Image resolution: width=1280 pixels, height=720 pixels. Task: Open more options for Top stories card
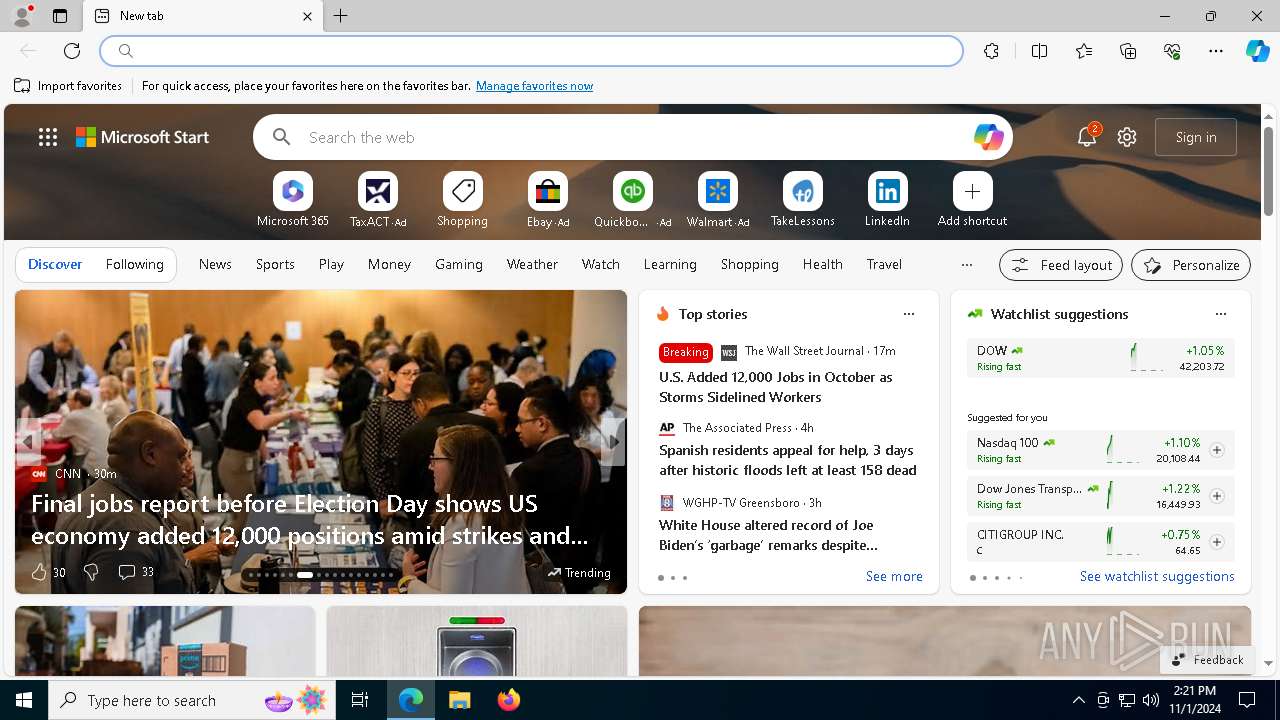(x=909, y=314)
